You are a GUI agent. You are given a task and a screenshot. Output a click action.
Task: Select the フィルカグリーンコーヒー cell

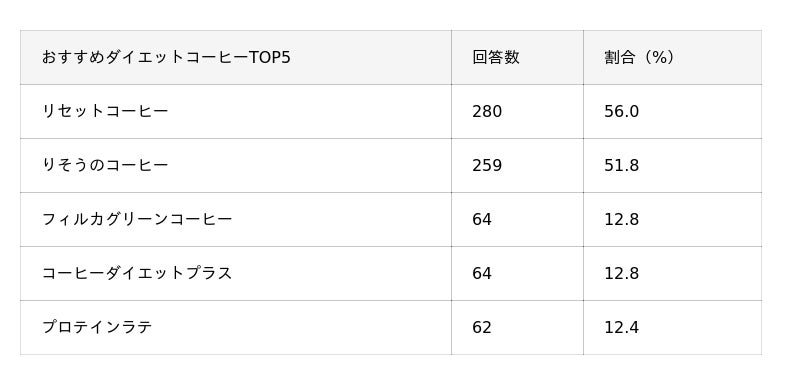click(x=236, y=219)
